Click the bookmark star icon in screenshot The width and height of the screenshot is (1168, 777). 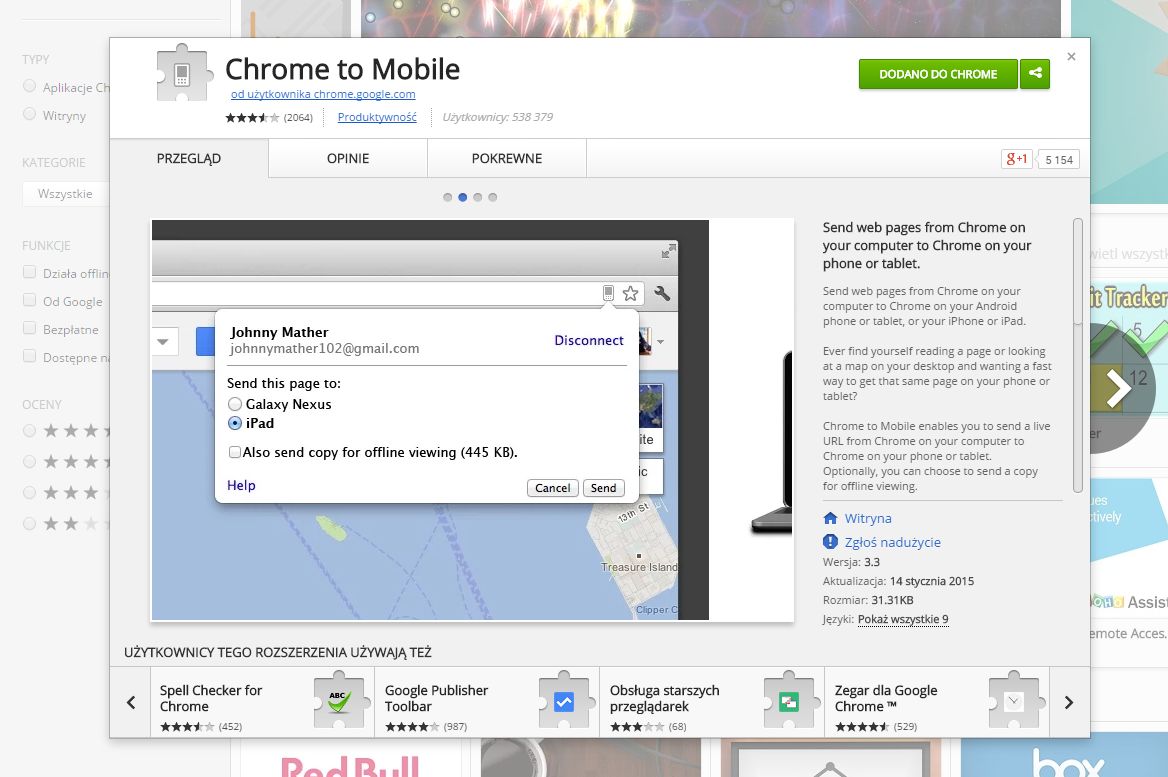[x=630, y=293]
